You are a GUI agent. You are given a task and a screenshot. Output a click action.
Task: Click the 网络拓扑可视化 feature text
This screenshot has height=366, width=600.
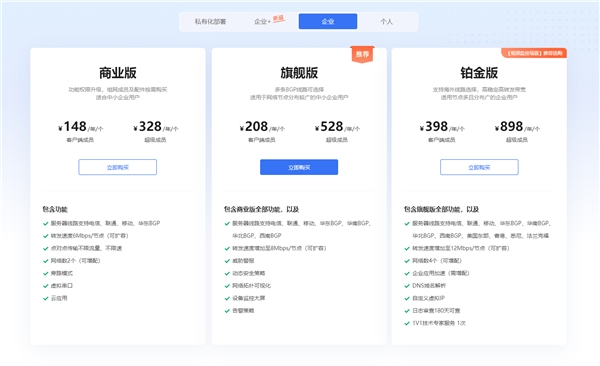251,286
